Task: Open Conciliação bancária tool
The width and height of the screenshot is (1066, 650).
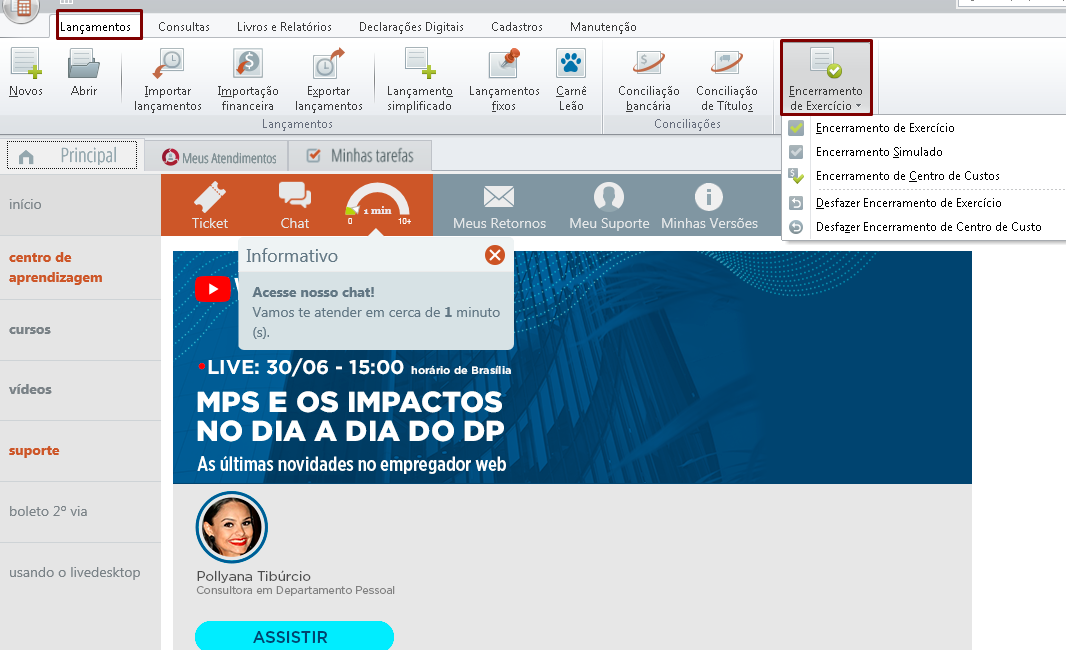Action: click(x=649, y=80)
